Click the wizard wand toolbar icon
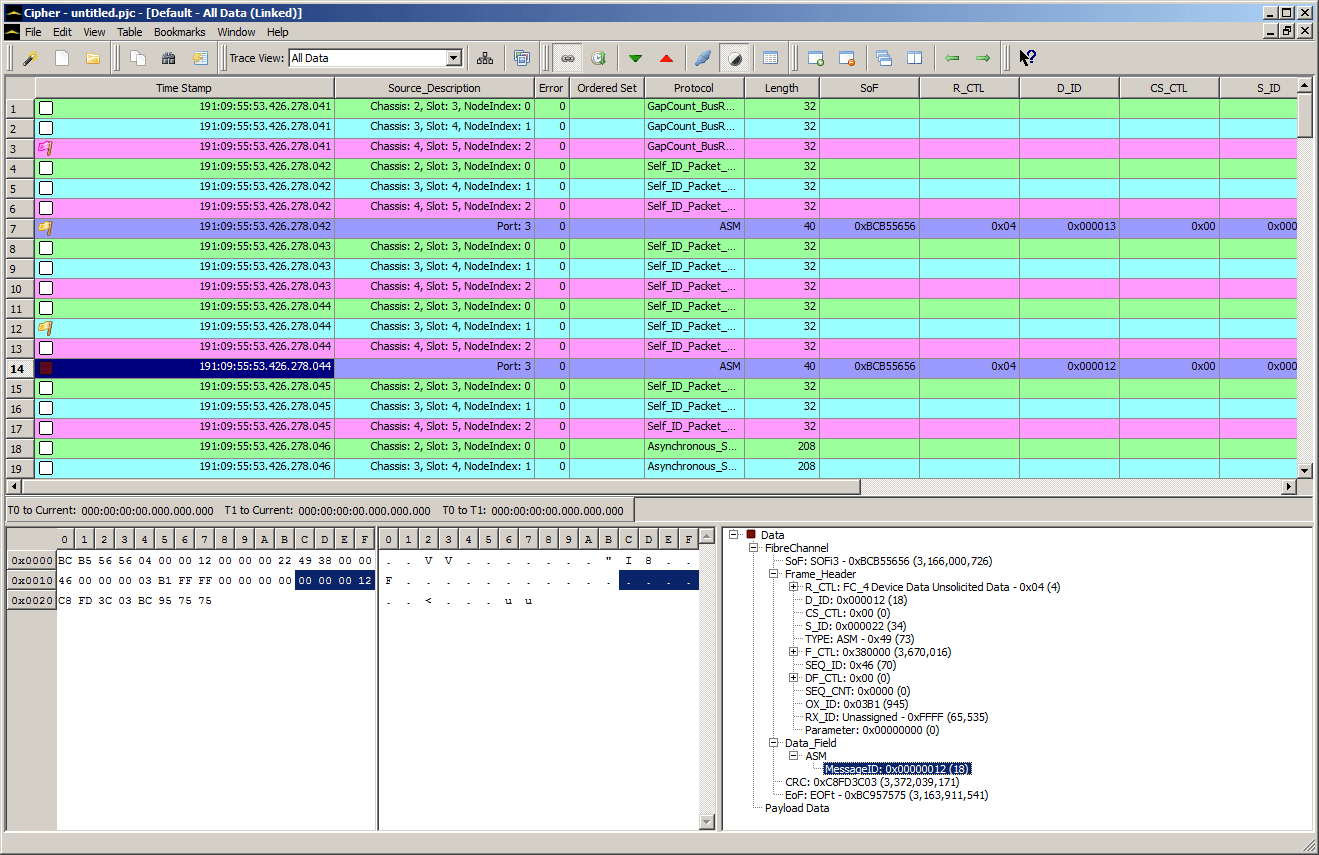1319x855 pixels. click(x=31, y=58)
